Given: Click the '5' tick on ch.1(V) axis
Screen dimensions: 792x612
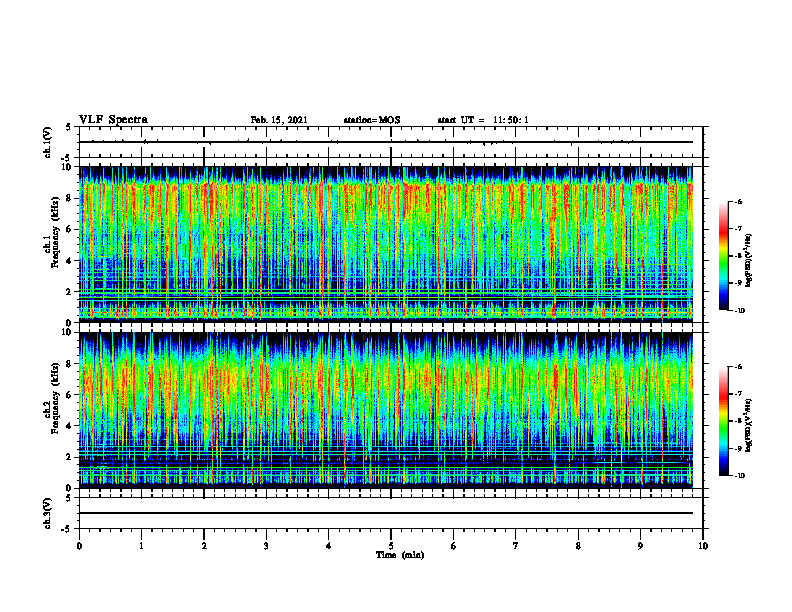Looking at the screenshot, I should (x=69, y=128).
